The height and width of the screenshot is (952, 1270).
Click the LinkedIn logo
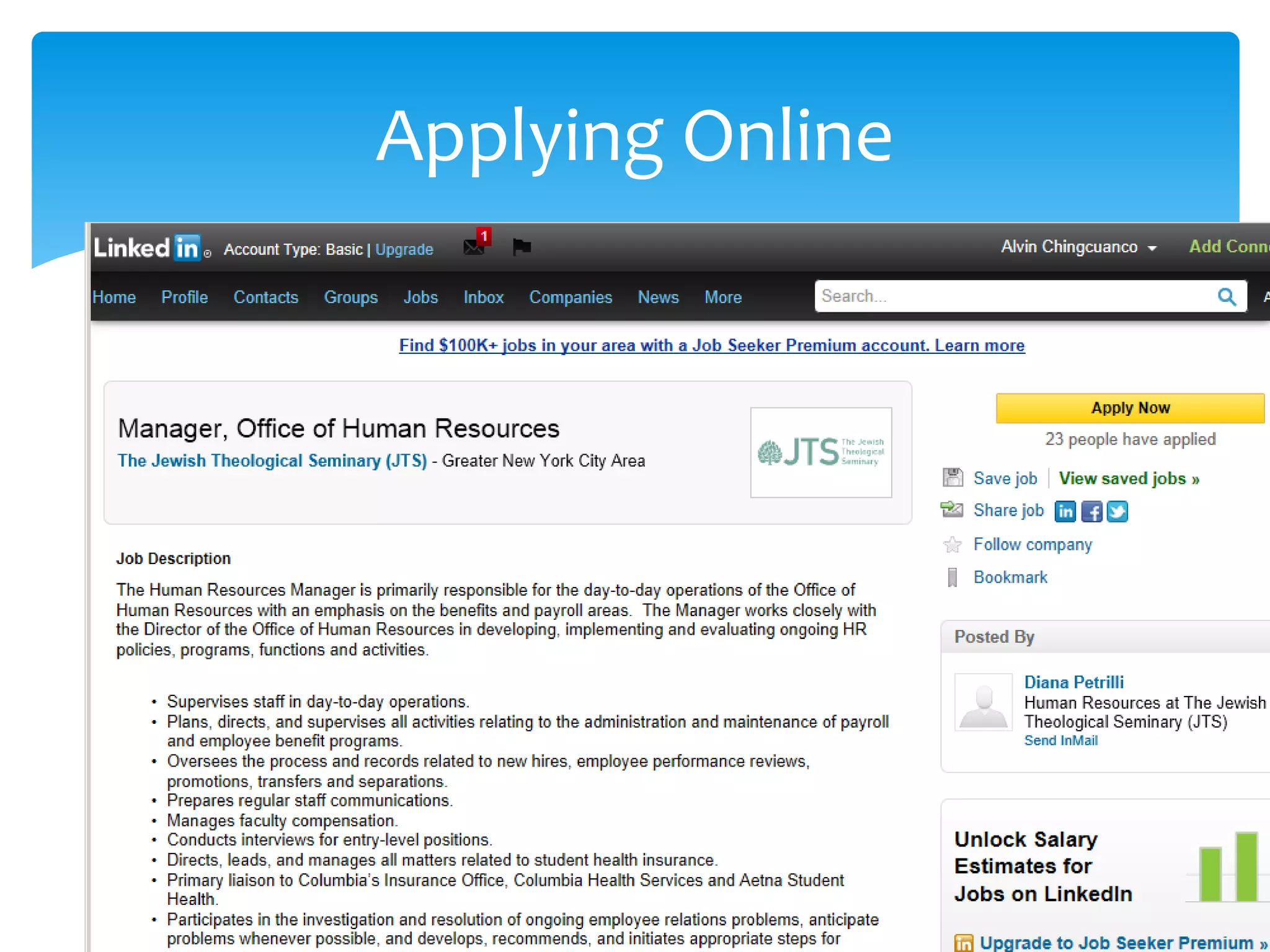pos(148,248)
